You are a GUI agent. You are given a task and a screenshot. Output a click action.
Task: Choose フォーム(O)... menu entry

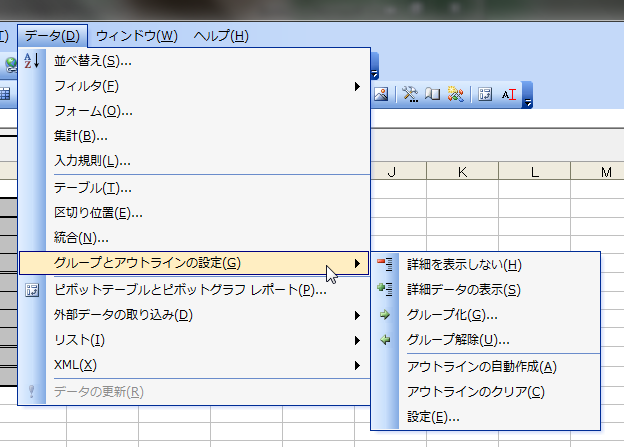[195, 111]
